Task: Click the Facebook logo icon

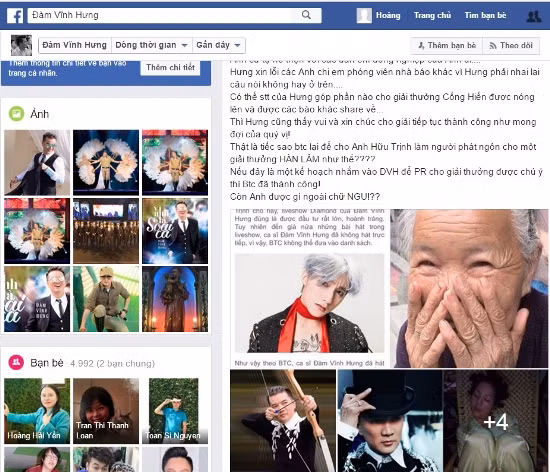Action: pos(15,15)
